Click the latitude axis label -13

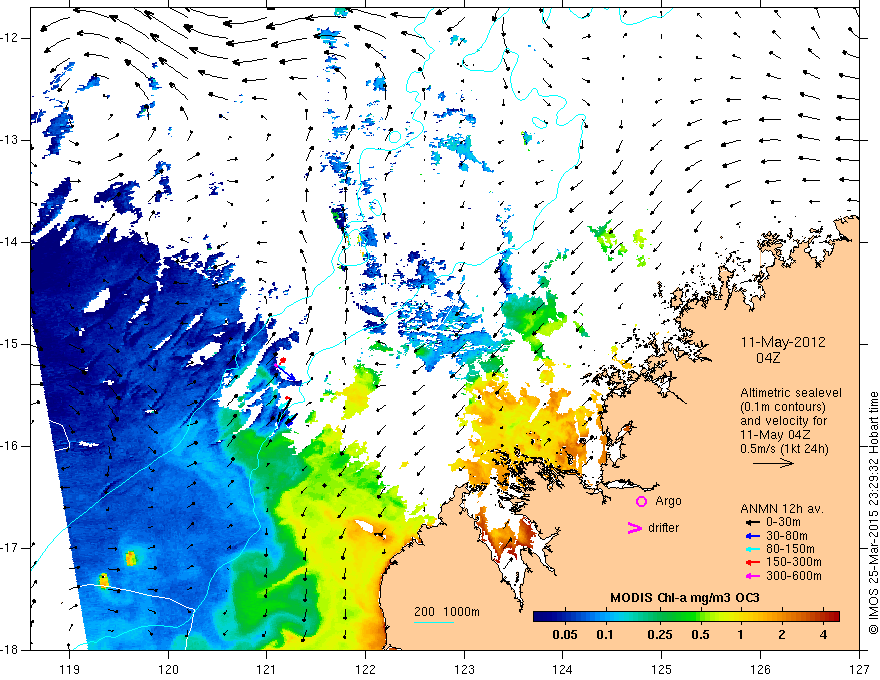point(10,140)
